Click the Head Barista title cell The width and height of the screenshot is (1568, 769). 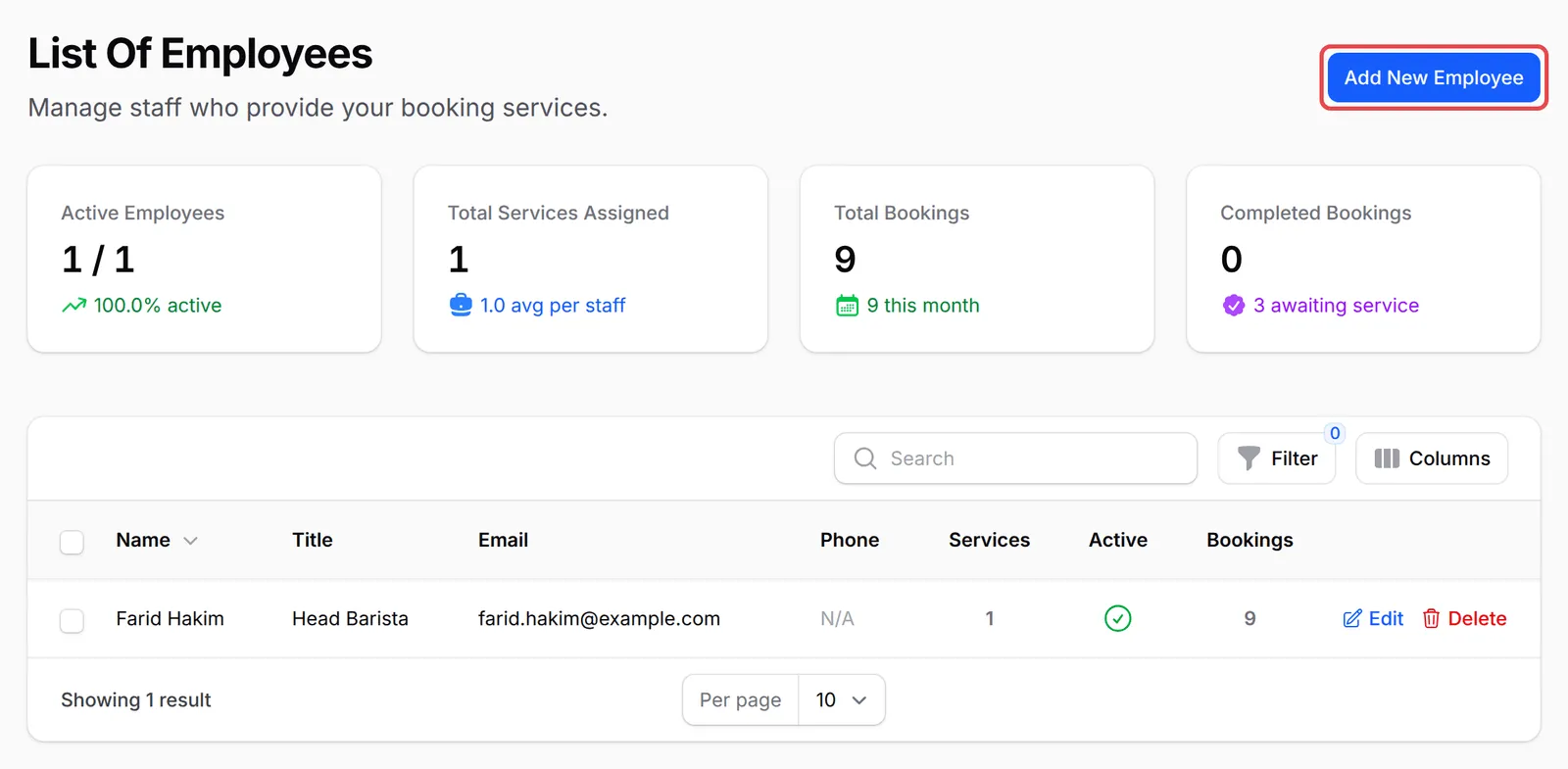click(x=350, y=618)
